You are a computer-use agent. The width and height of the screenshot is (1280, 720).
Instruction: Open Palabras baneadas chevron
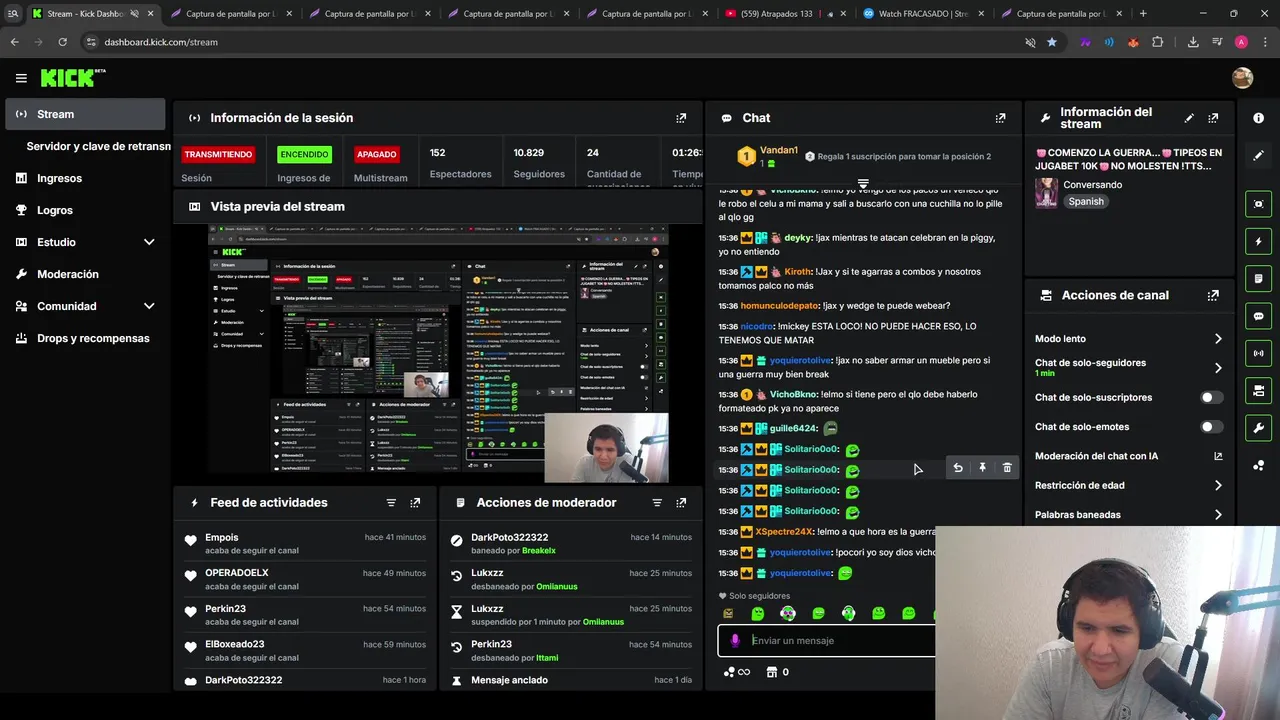click(x=1218, y=515)
